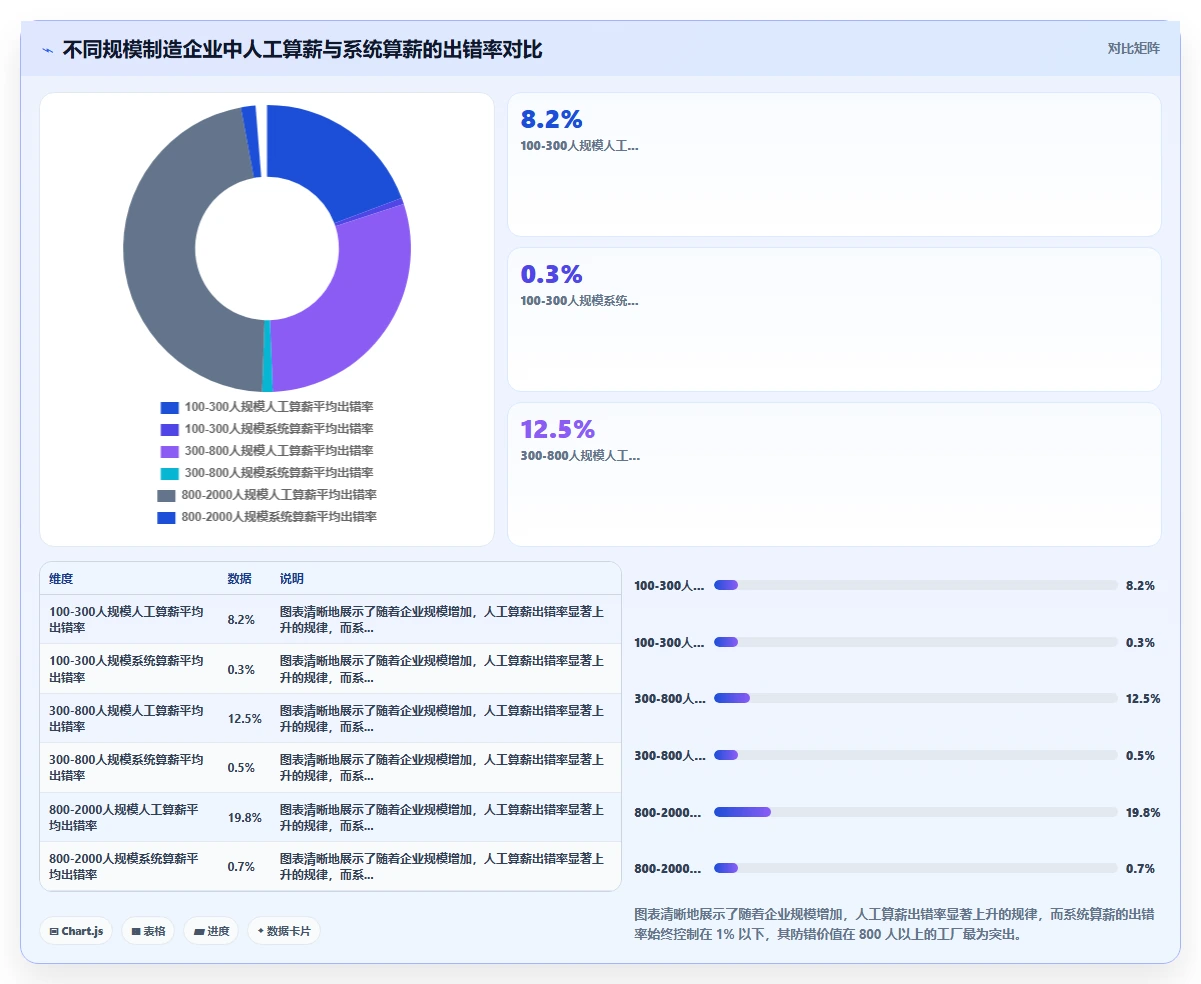Click the 19.8% value beside the progress bar
This screenshot has height=984, width=1201.
(1143, 812)
